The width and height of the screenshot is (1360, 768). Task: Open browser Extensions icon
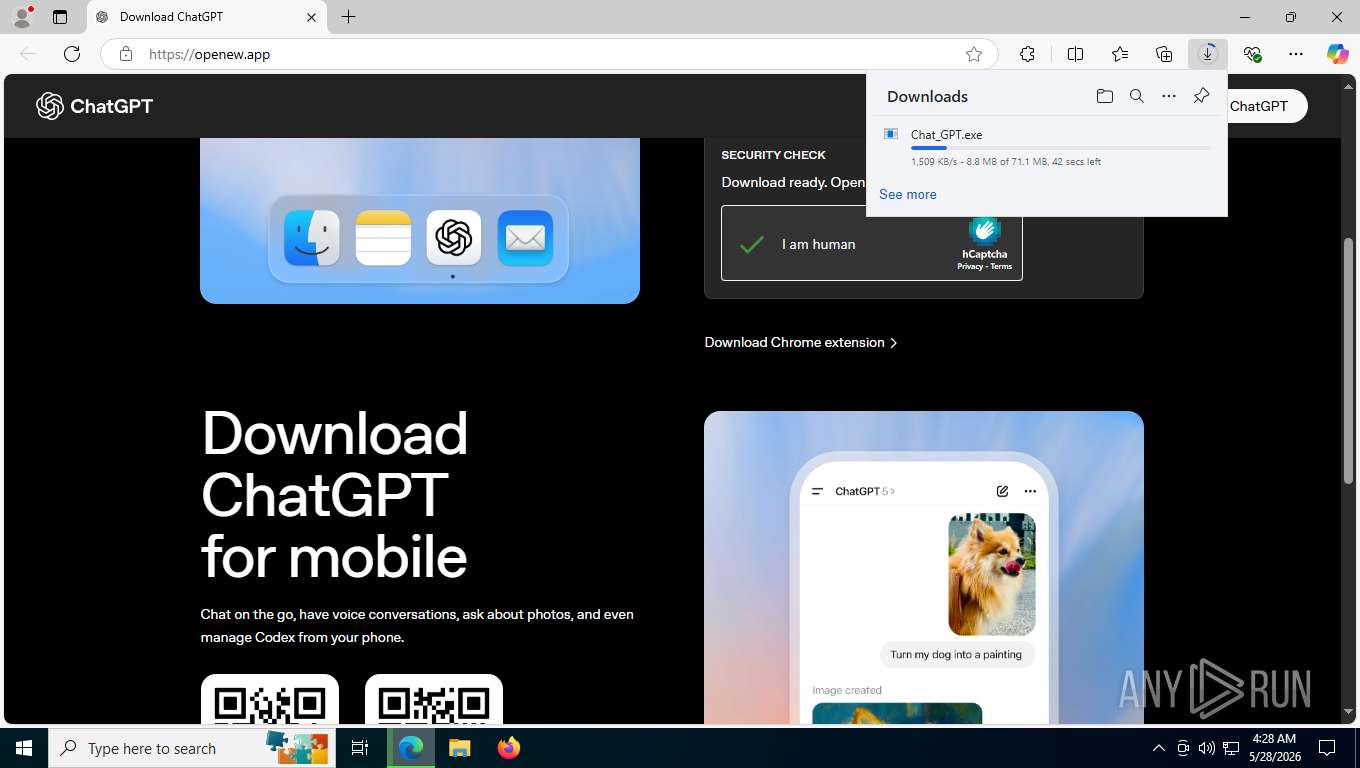1027,54
